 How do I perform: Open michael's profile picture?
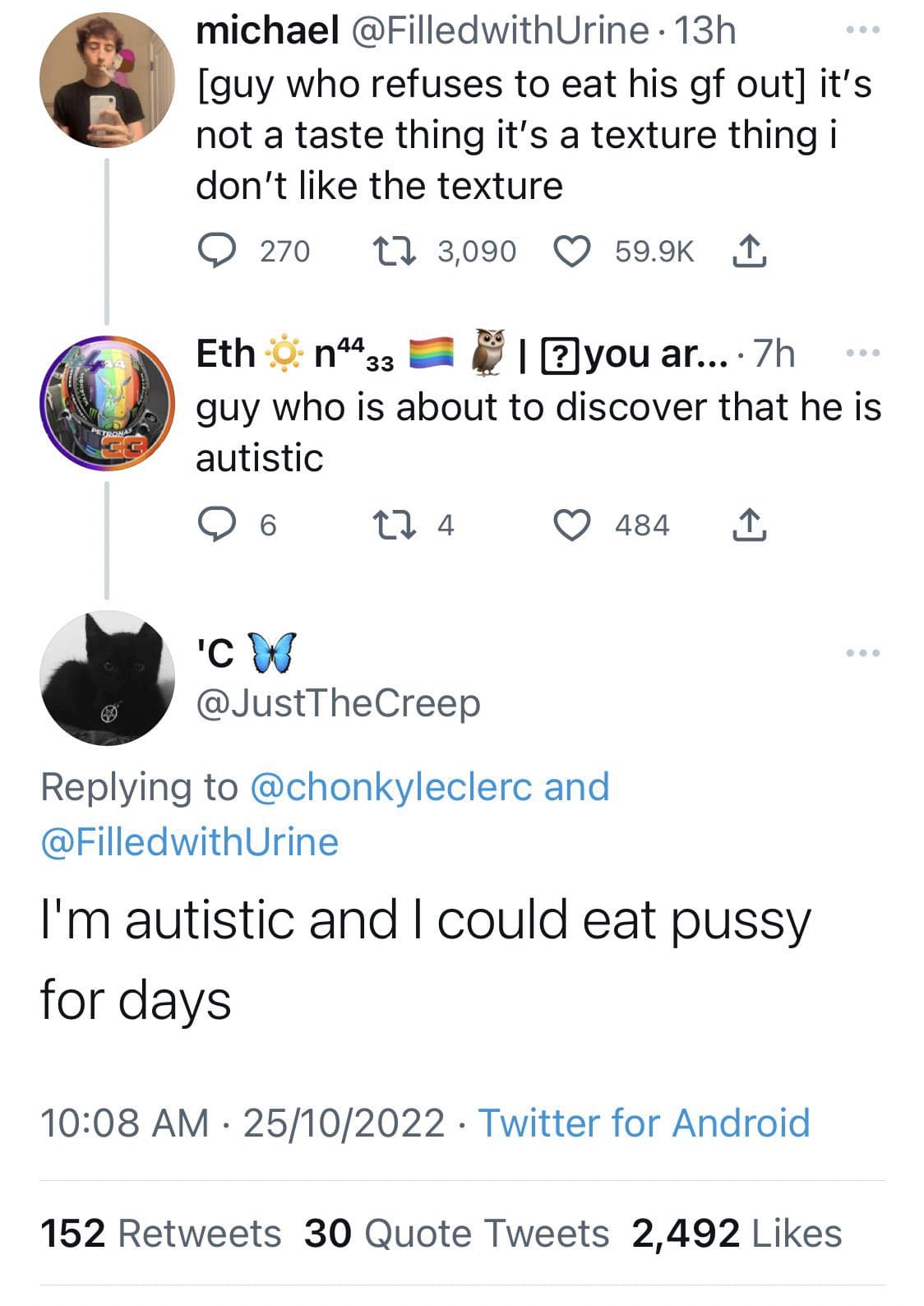[107, 81]
